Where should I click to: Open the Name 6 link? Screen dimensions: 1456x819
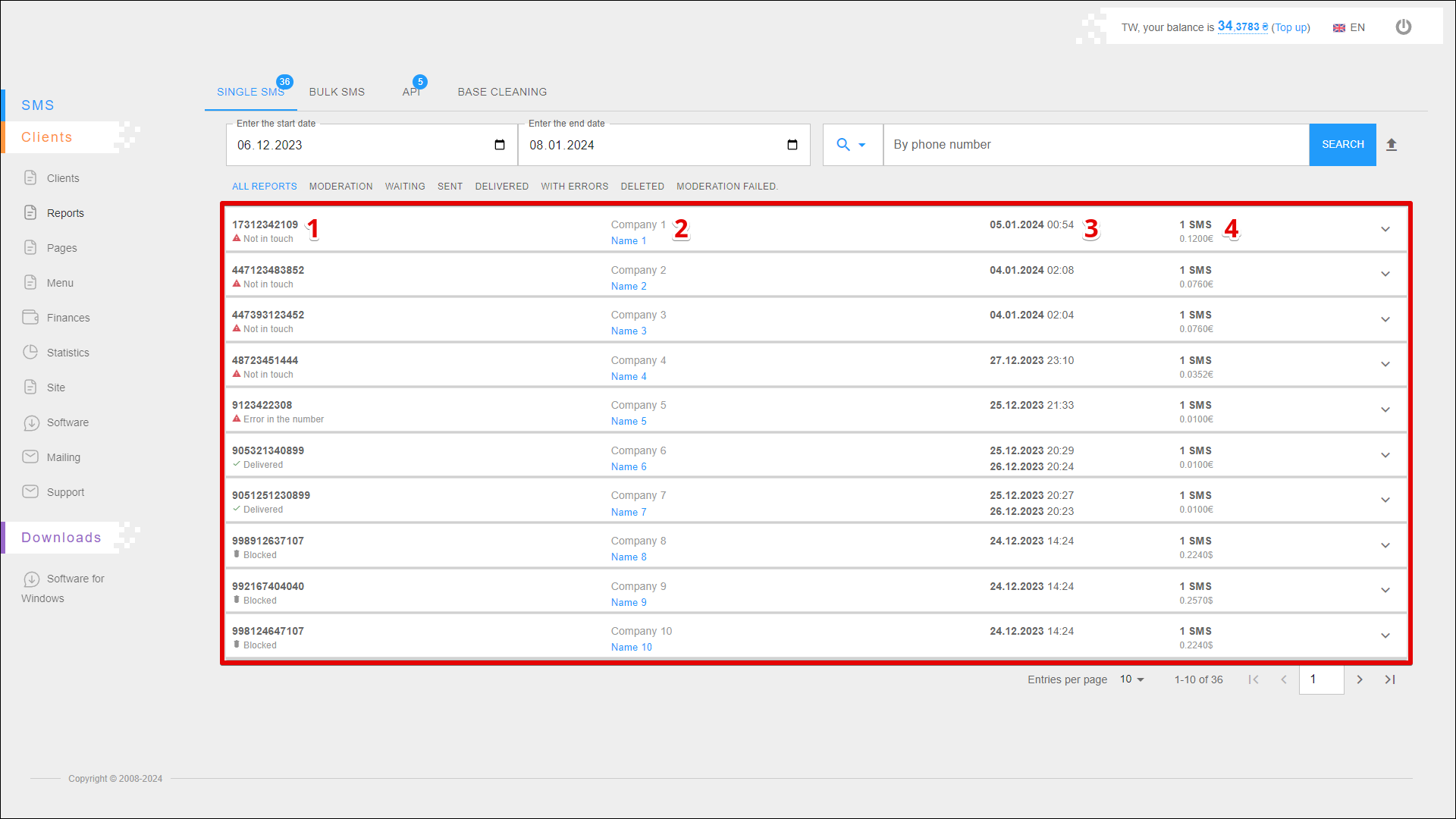[x=629, y=467]
